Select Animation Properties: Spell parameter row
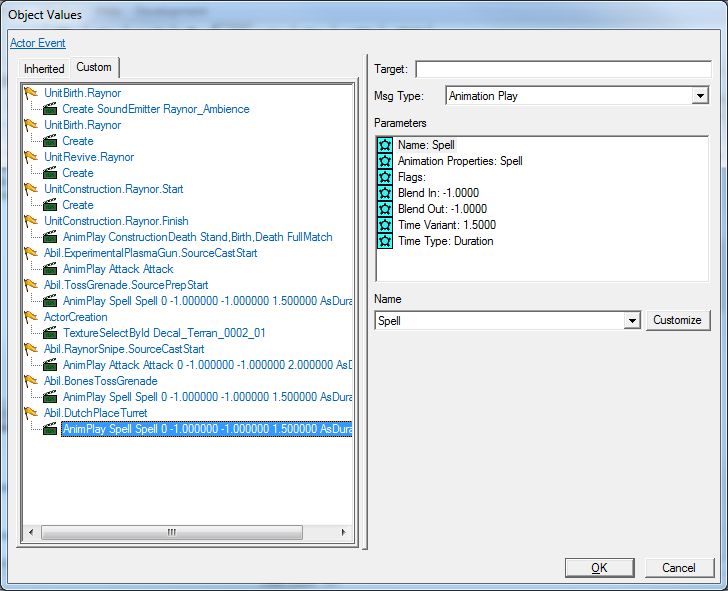This screenshot has height=591, width=728. pos(460,161)
